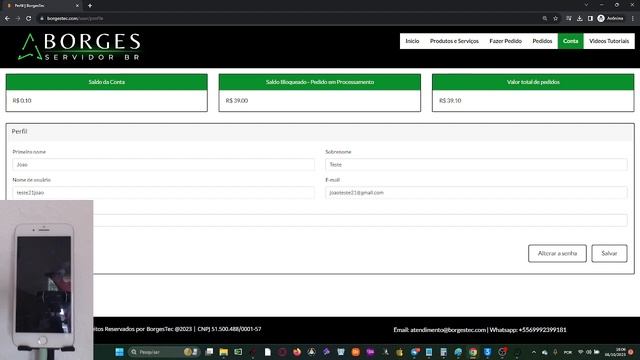This screenshot has width=640, height=360.
Task: Click the iPhone webcam overlay thumbnail
Action: point(46,280)
